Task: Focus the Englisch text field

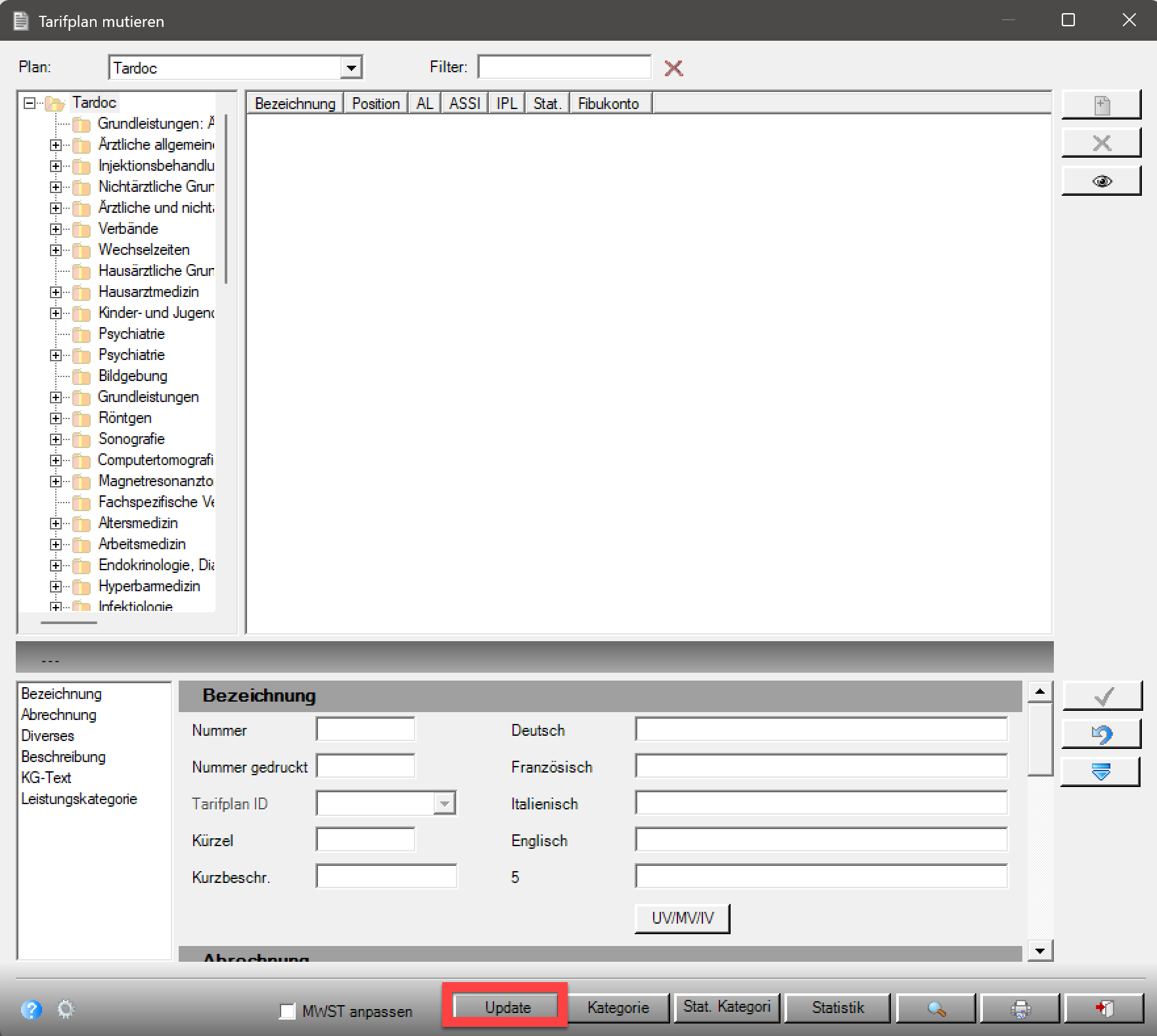Action: coord(821,840)
